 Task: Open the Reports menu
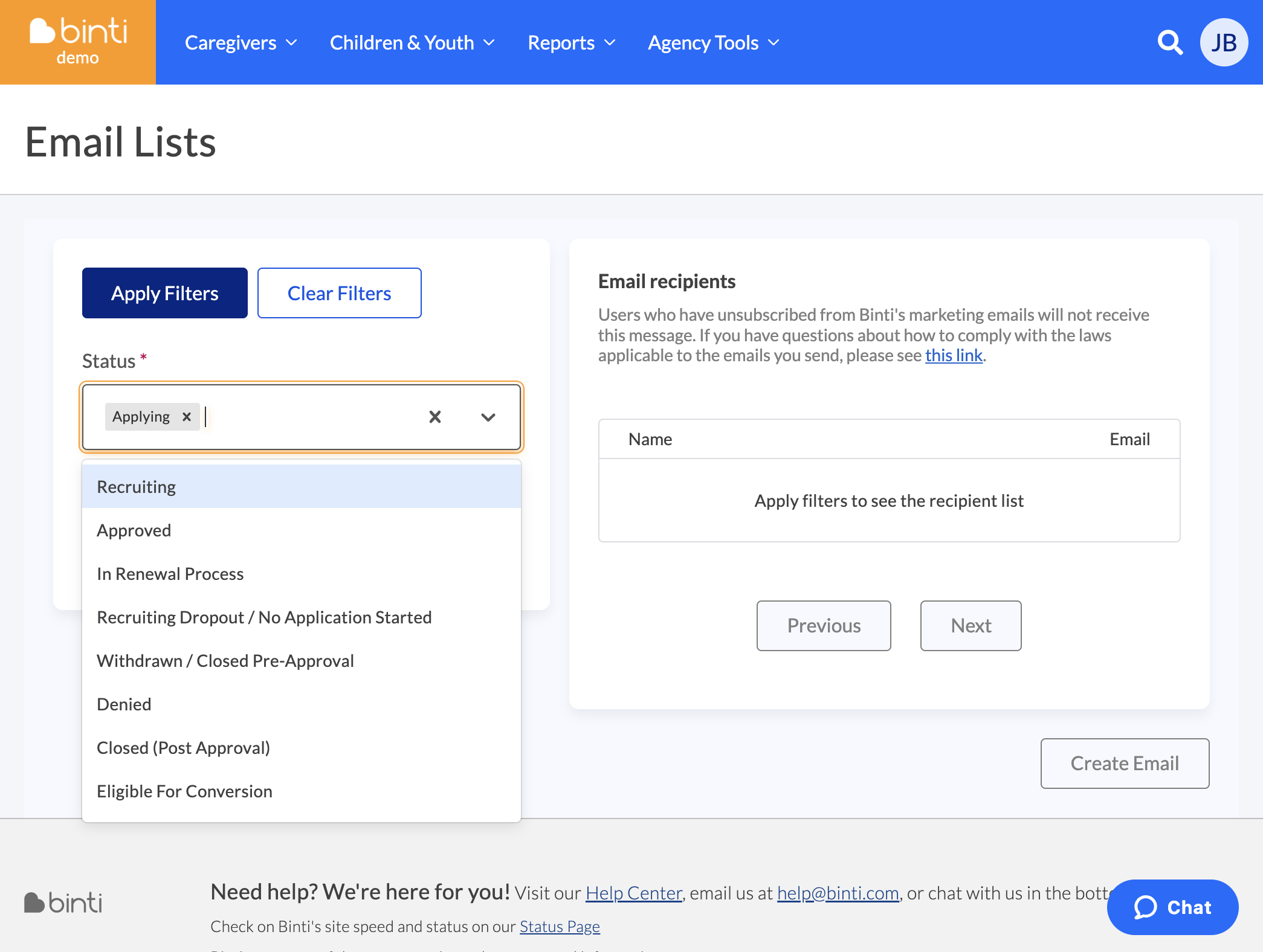572,43
